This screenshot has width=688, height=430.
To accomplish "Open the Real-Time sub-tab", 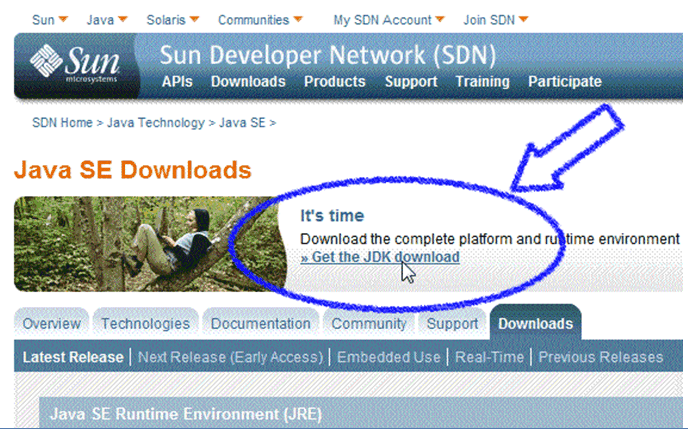I will pos(490,357).
